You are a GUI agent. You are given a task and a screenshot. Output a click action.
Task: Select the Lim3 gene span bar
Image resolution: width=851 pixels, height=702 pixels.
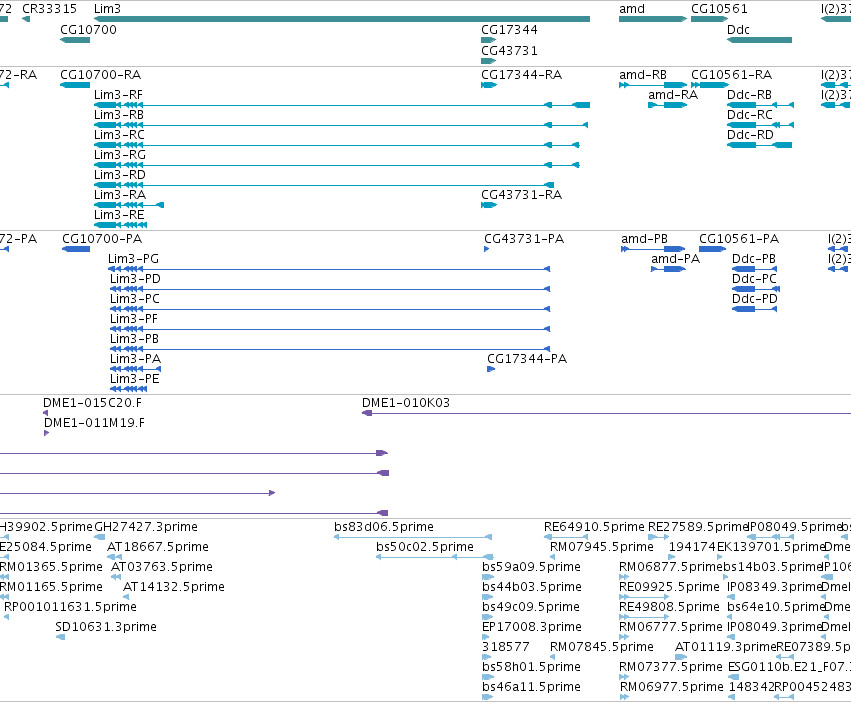click(x=342, y=19)
